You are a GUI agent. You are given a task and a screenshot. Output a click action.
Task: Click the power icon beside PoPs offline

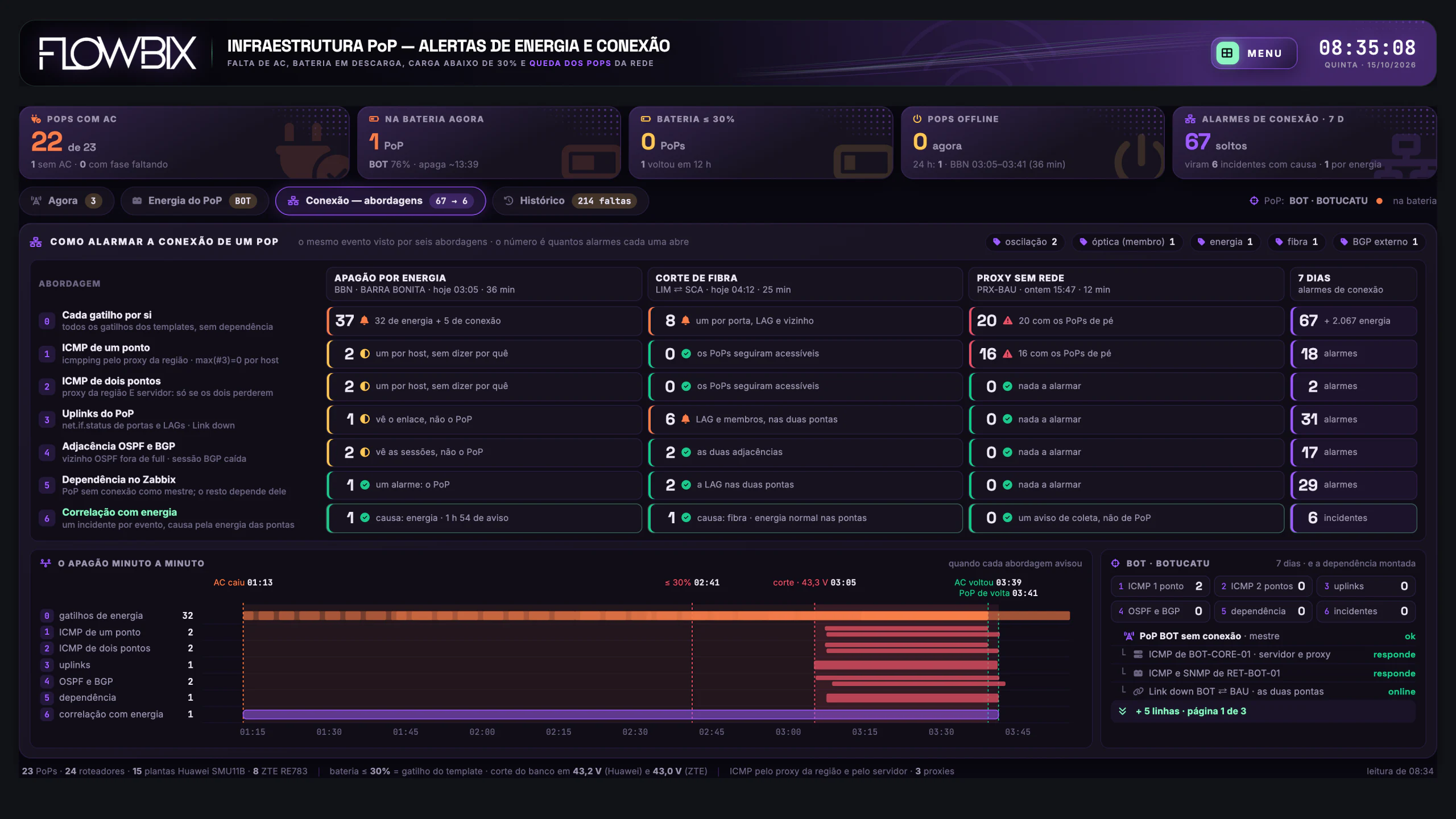tap(917, 119)
